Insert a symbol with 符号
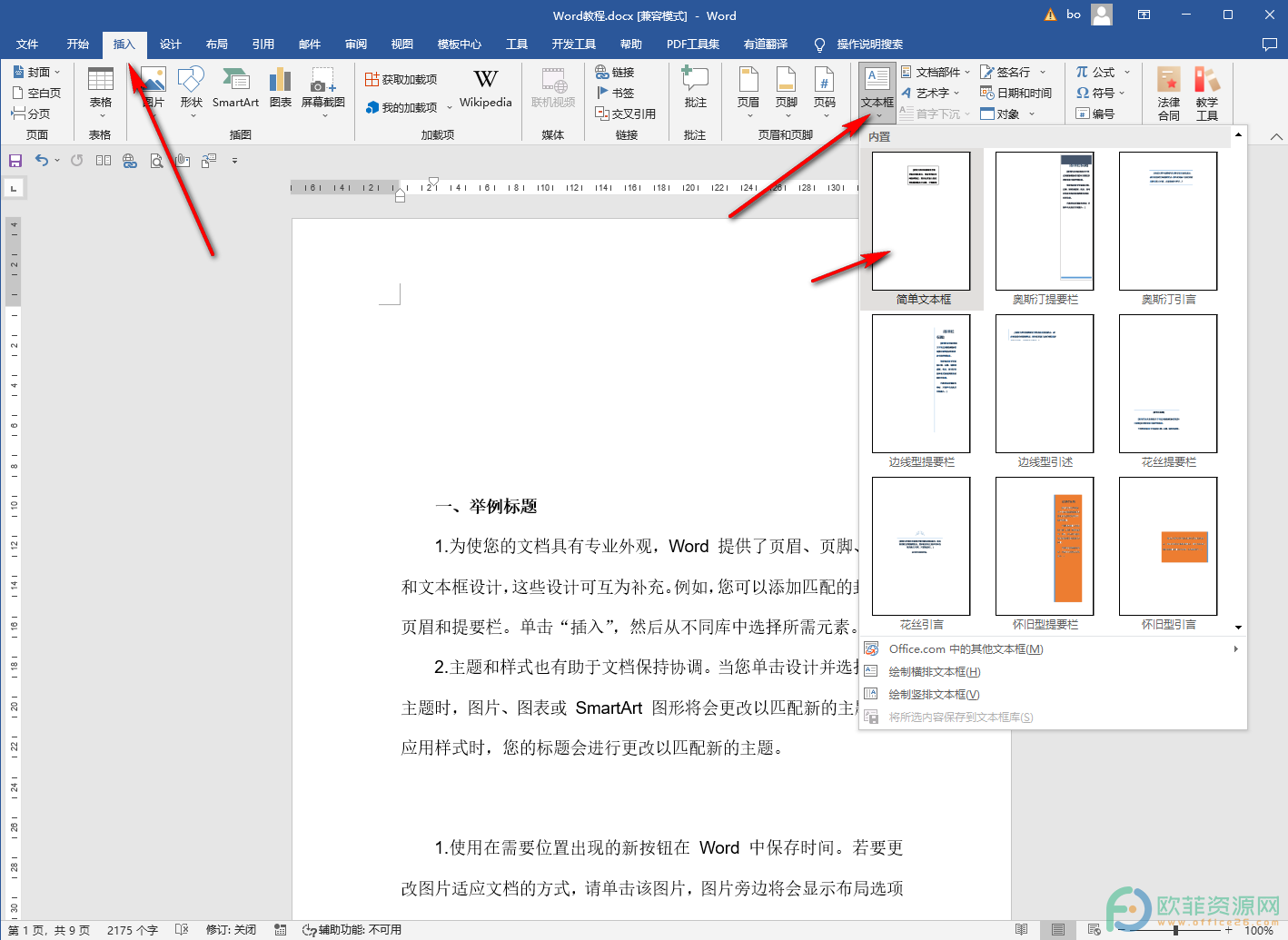 point(1101,93)
